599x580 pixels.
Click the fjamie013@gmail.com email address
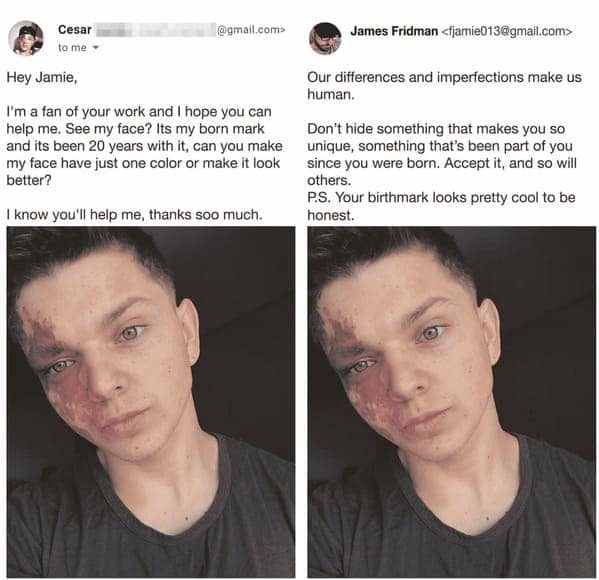coord(507,31)
